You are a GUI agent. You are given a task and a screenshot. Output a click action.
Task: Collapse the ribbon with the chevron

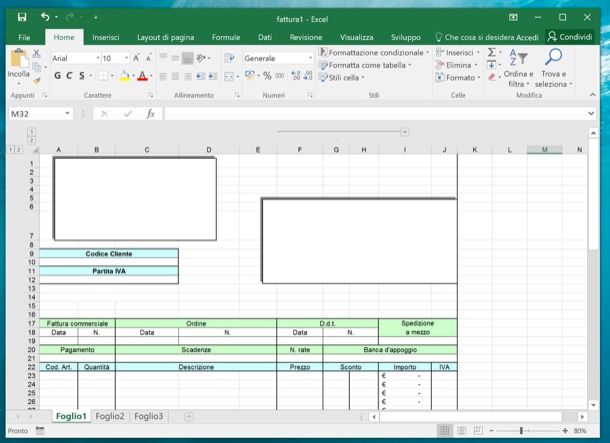tap(592, 95)
